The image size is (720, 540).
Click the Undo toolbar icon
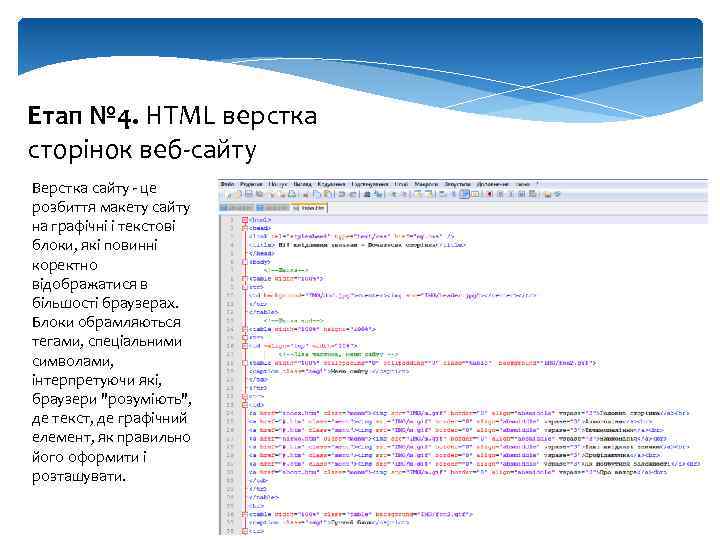tap(341, 195)
